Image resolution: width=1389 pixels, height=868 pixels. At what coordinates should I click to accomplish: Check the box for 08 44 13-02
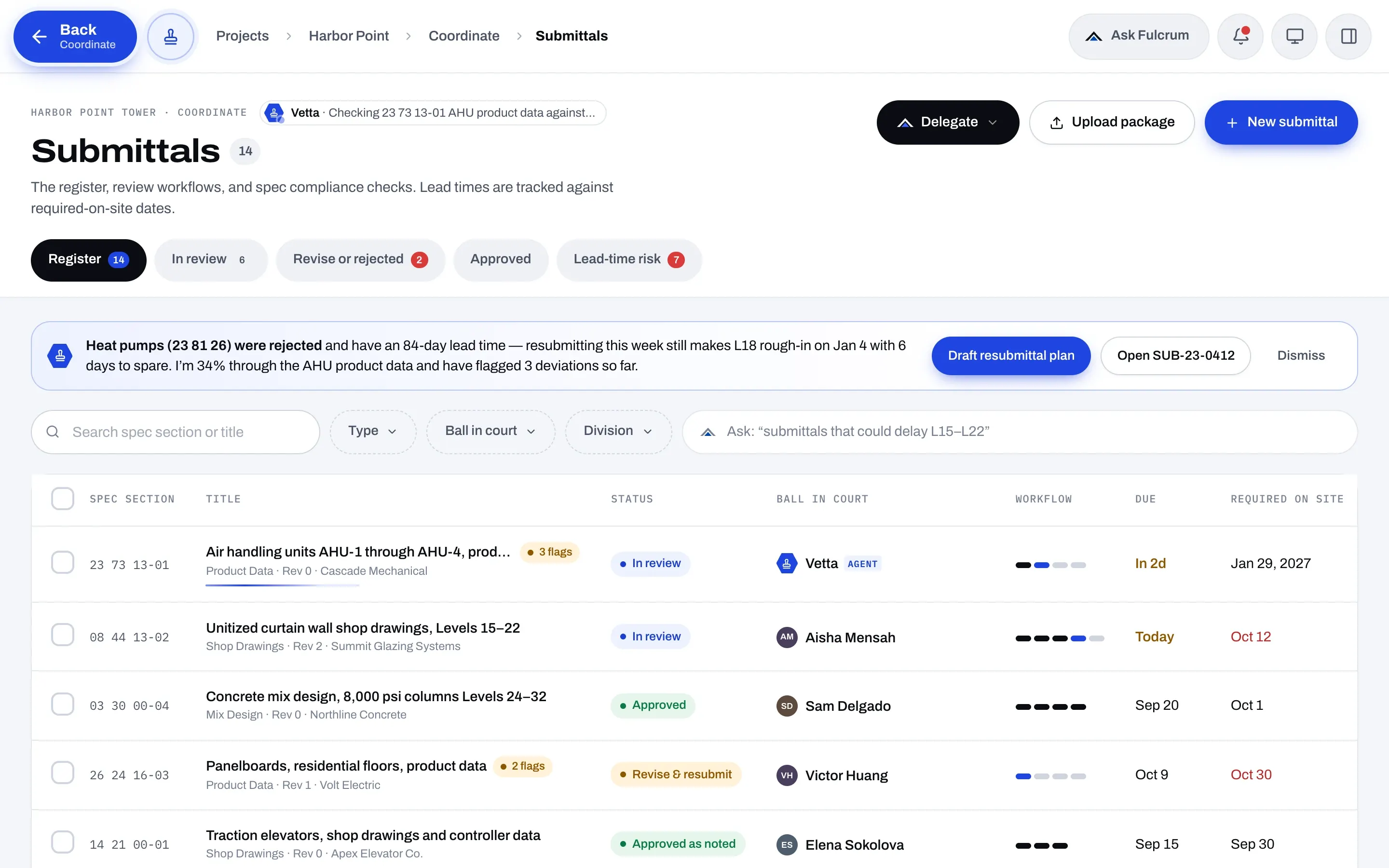click(x=63, y=635)
